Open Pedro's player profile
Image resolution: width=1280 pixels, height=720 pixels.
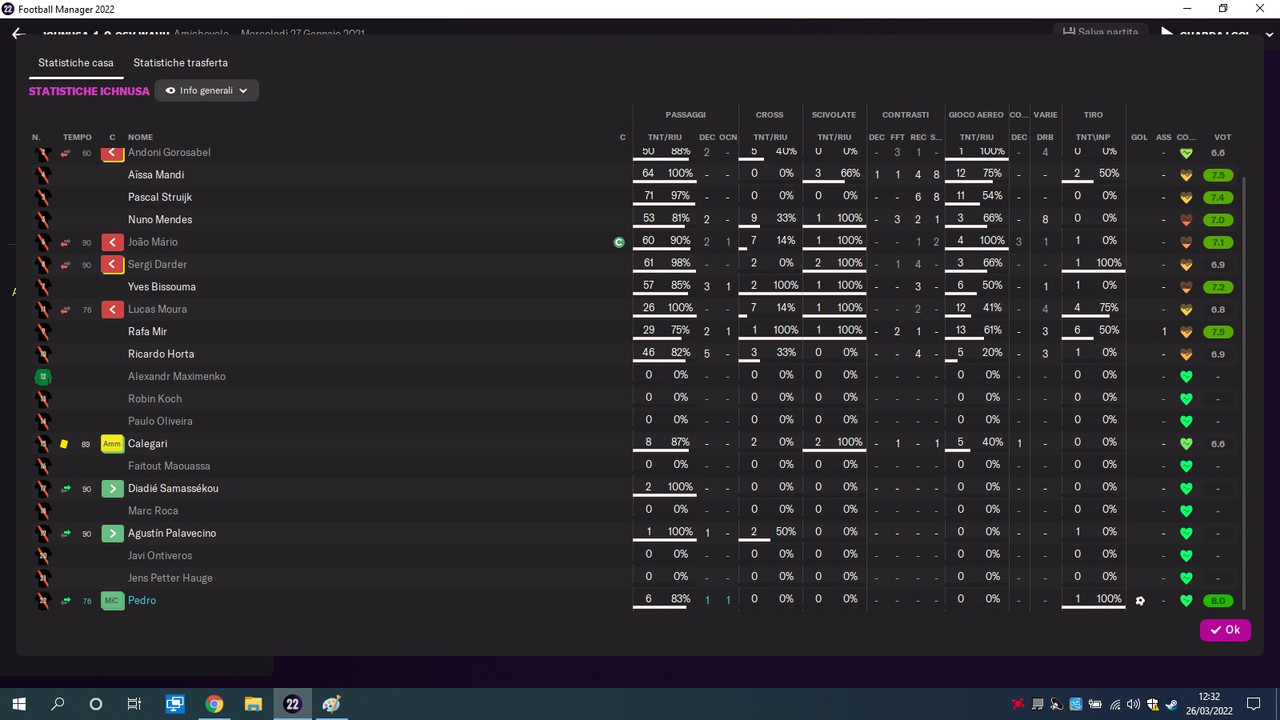(142, 600)
